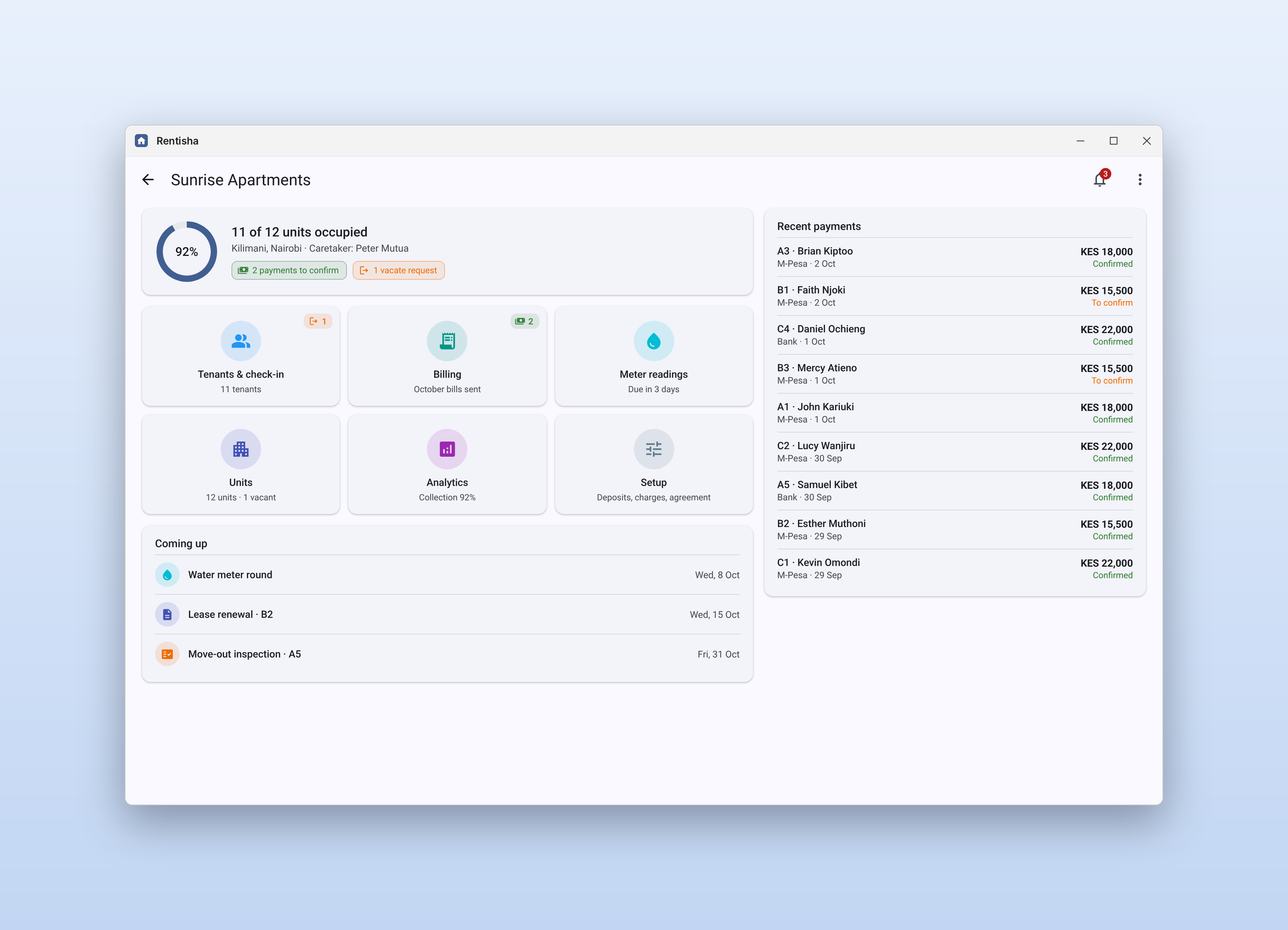This screenshot has width=1288, height=930.
Task: Open the Setup sliders icon
Action: pyautogui.click(x=654, y=449)
